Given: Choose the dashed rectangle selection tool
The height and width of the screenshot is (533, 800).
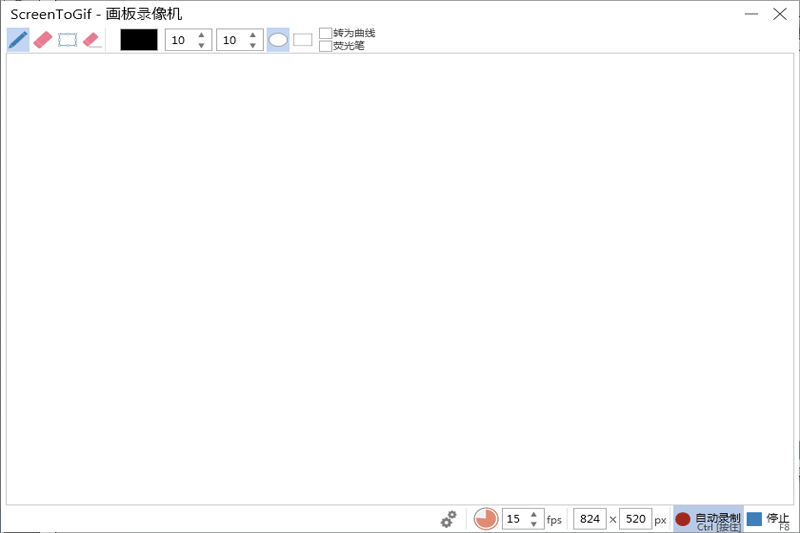Looking at the screenshot, I should 67,40.
